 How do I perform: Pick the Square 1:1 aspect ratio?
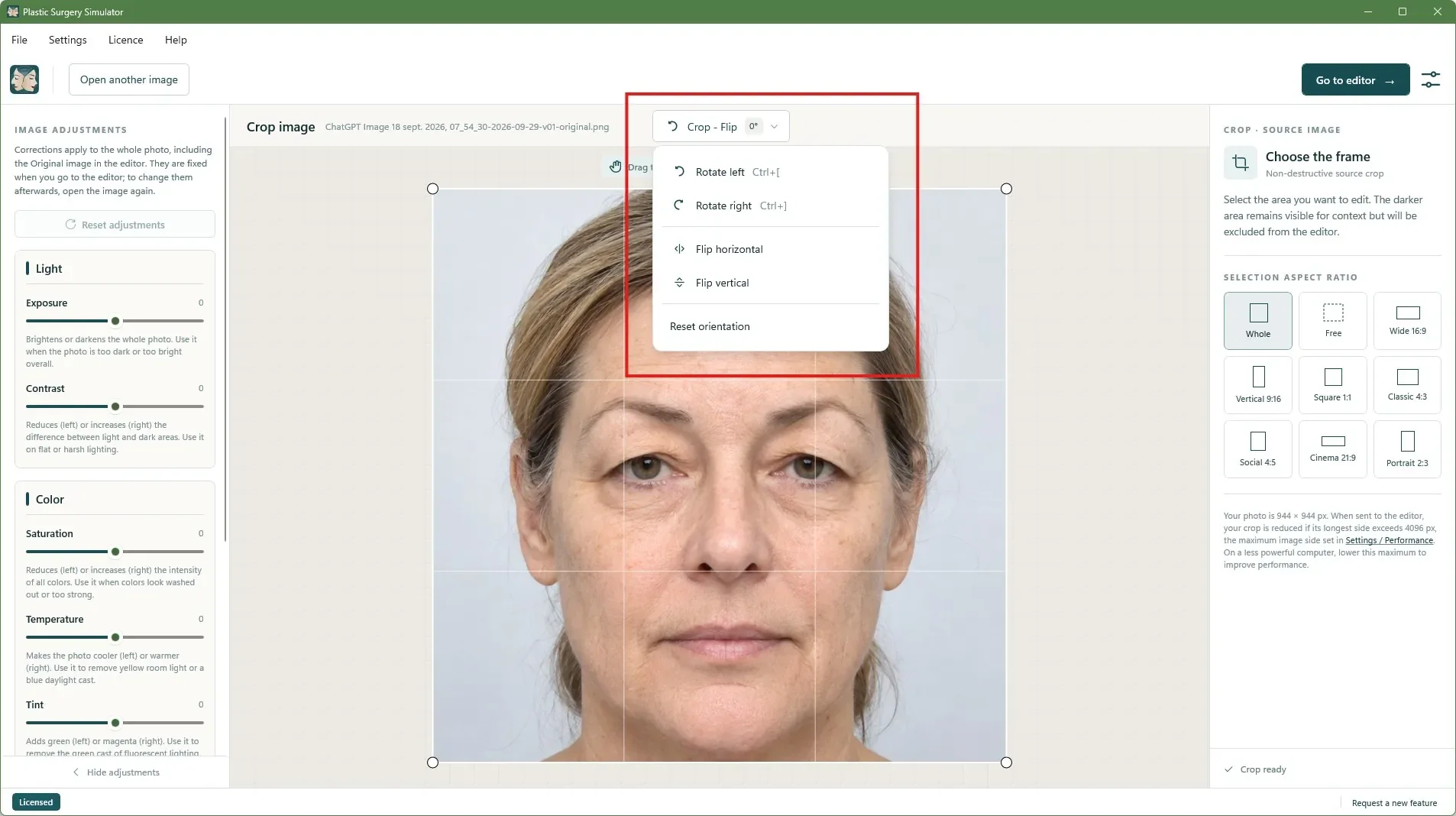1333,385
